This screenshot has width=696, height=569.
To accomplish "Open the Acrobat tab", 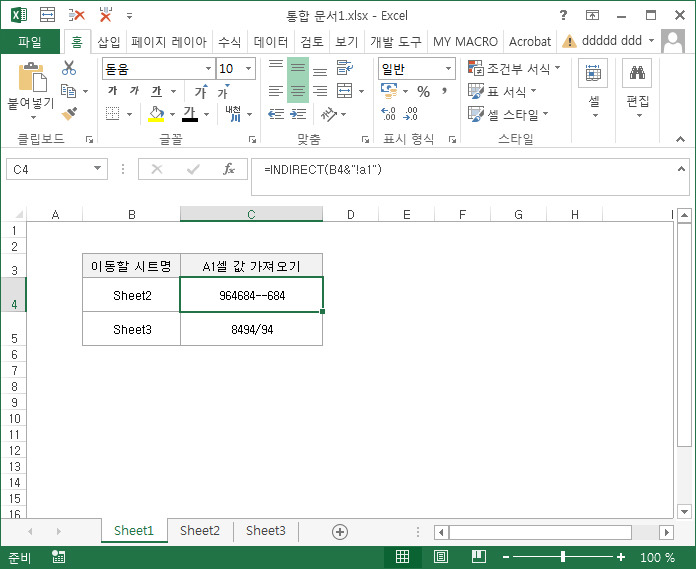I will pyautogui.click(x=530, y=42).
